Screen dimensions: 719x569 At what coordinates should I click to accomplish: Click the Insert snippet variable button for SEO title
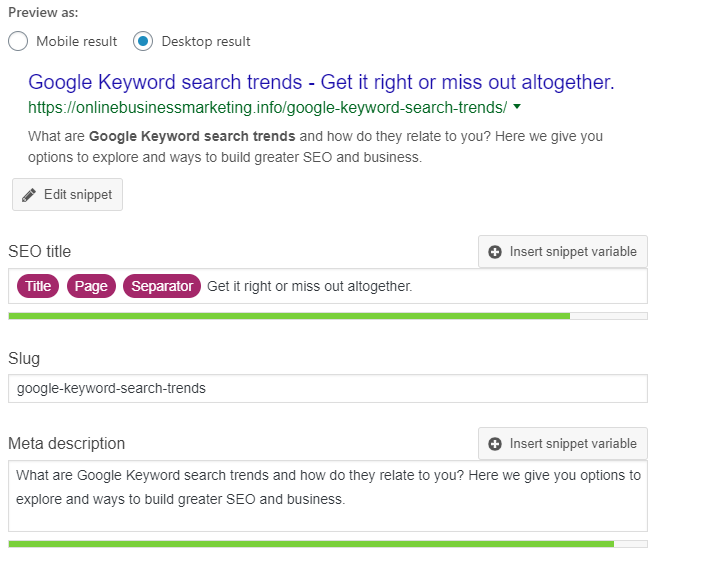tap(563, 252)
